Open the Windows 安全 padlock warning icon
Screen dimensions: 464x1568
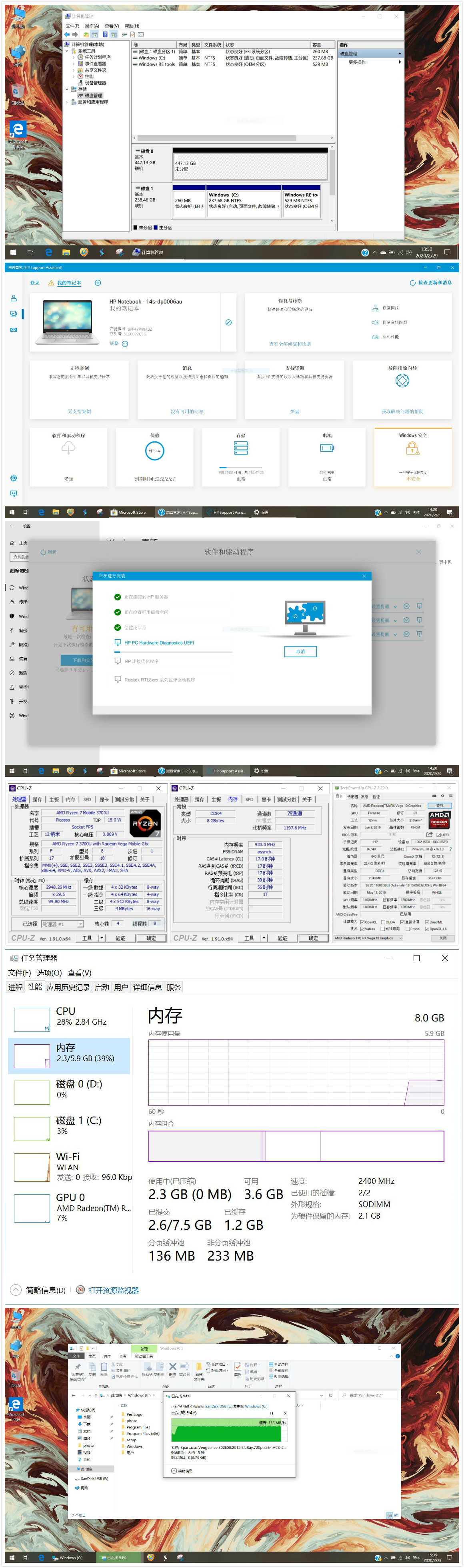click(413, 449)
